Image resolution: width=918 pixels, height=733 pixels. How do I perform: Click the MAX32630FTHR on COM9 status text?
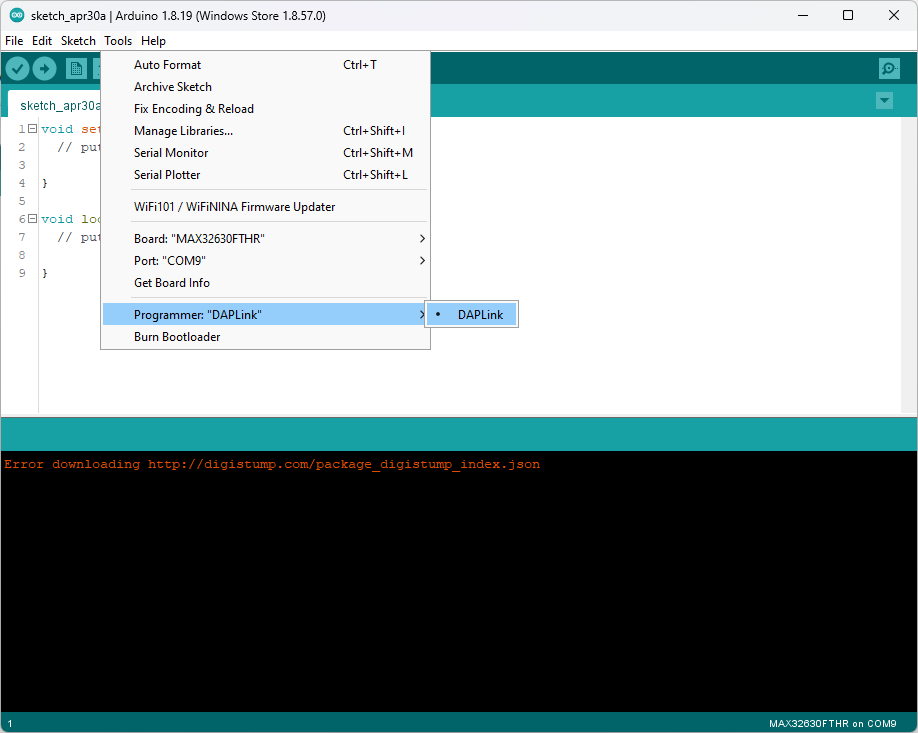coord(832,724)
